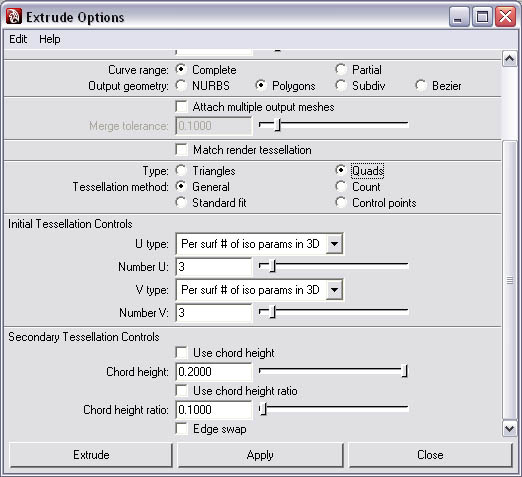522x477 pixels.
Task: Click the Maya icon in title bar
Action: (x=14, y=17)
